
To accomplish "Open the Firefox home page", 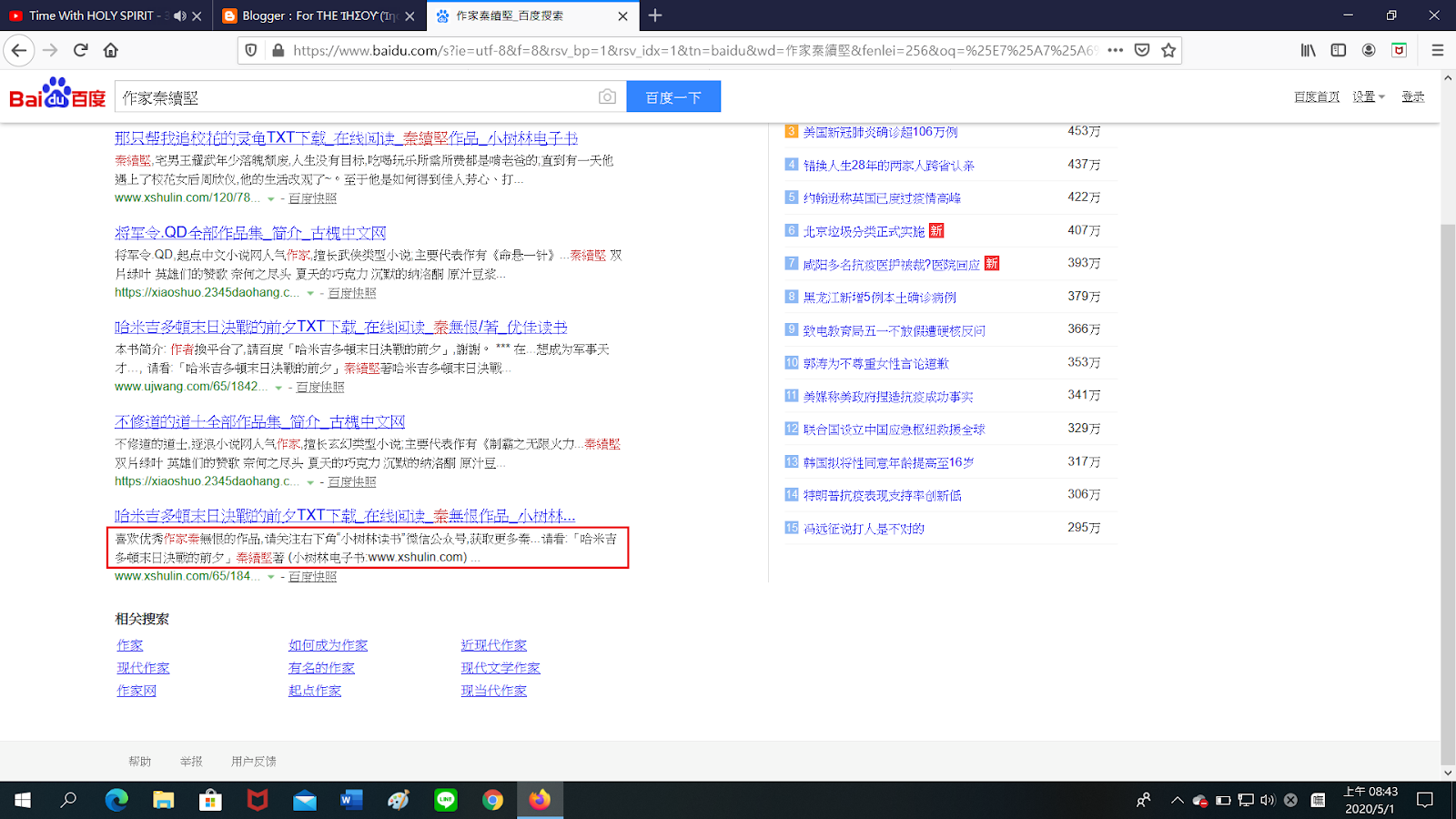I will 111,50.
